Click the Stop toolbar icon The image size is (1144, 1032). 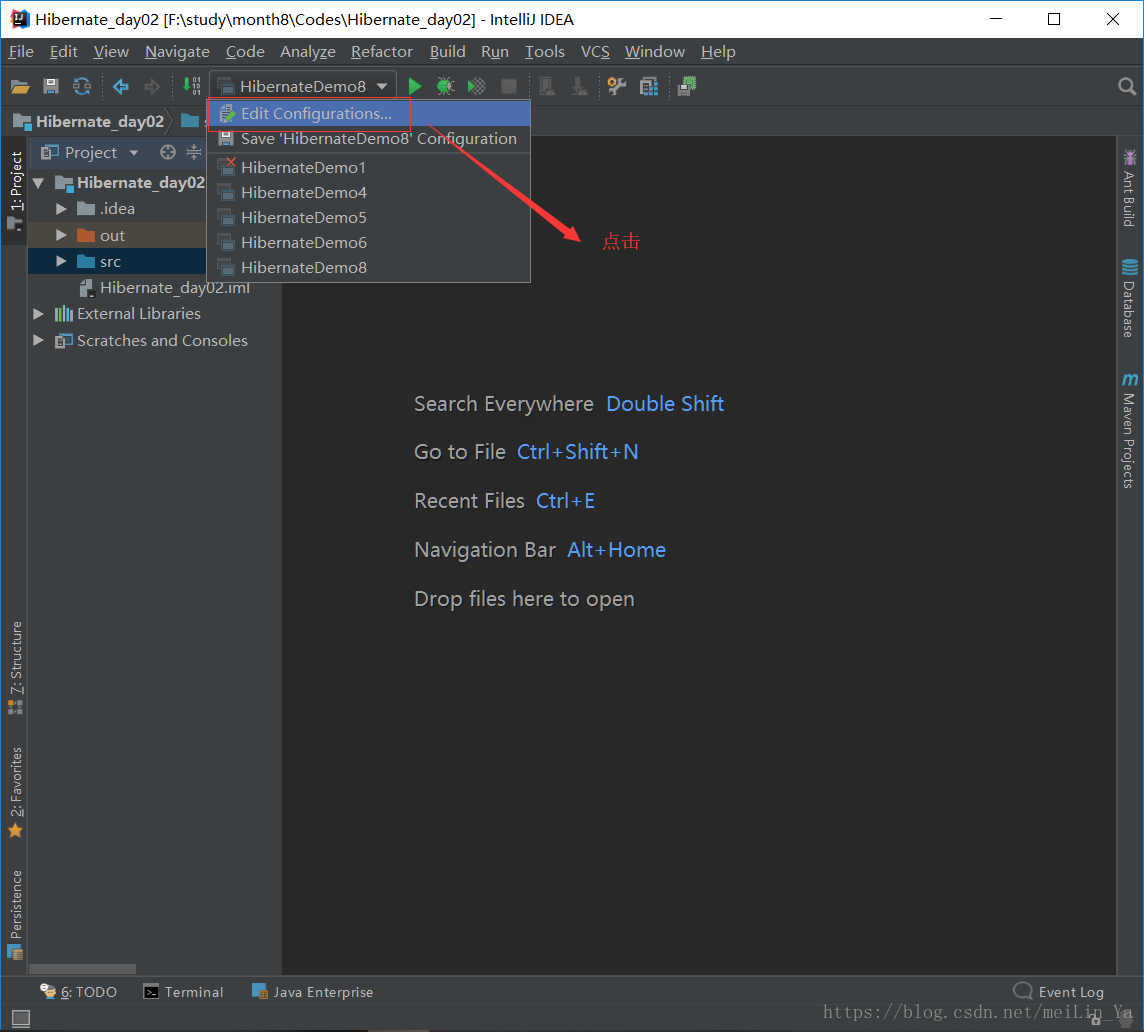coord(509,86)
